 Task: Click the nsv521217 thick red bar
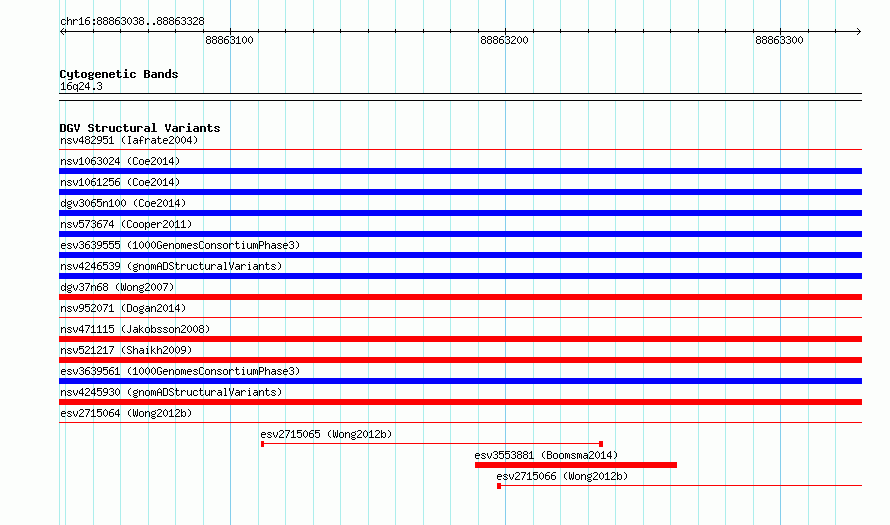click(x=460, y=360)
